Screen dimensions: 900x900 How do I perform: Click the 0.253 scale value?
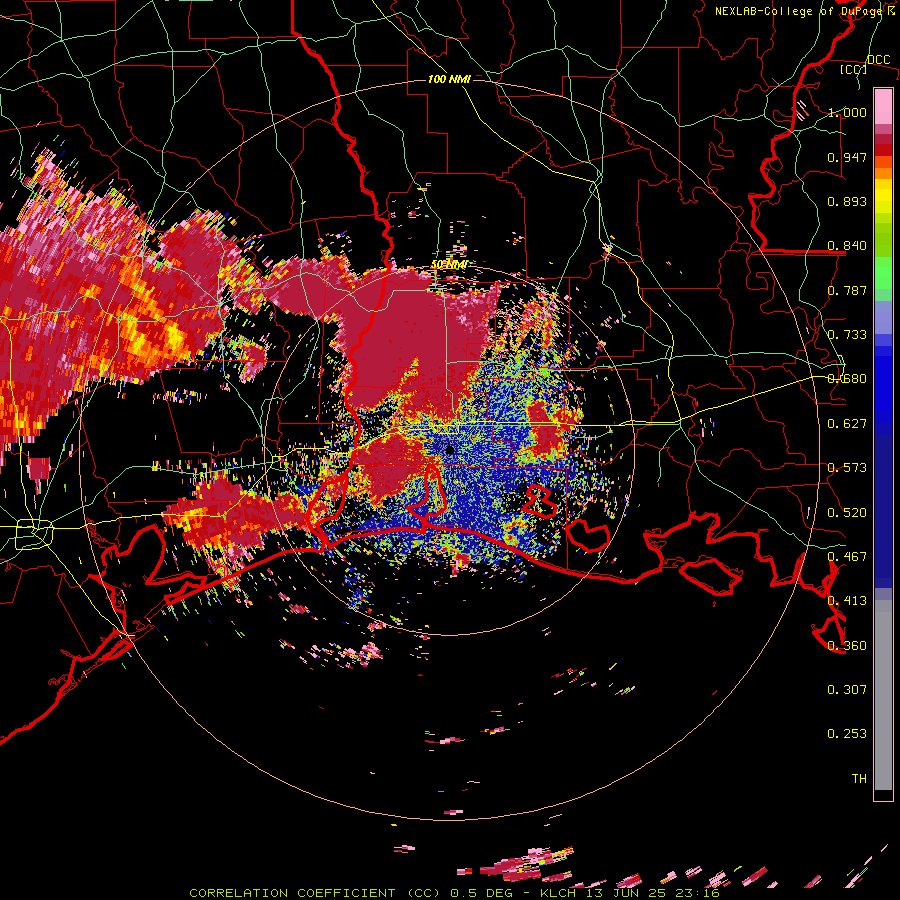847,734
